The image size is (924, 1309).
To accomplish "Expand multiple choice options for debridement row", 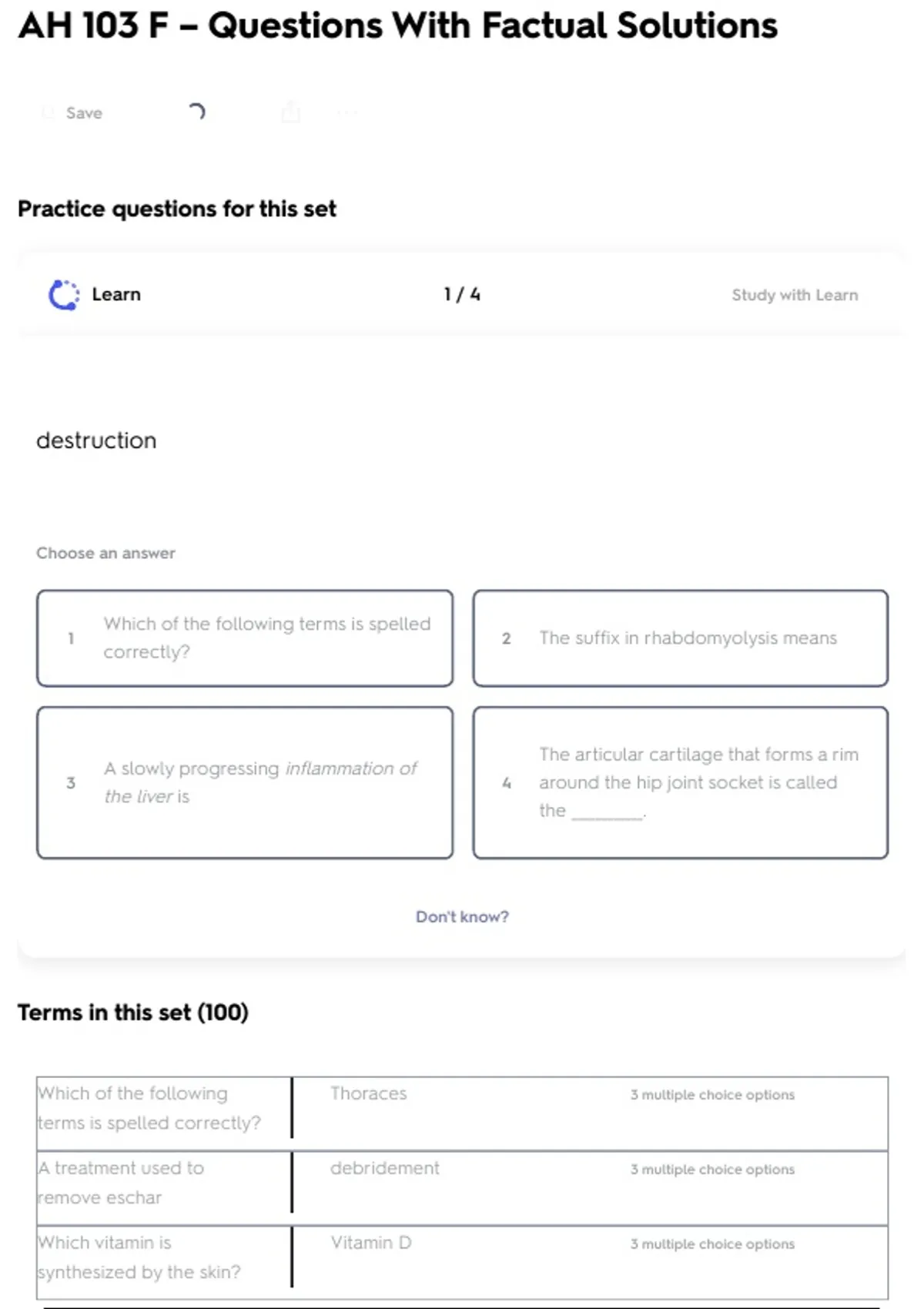I will [712, 1169].
